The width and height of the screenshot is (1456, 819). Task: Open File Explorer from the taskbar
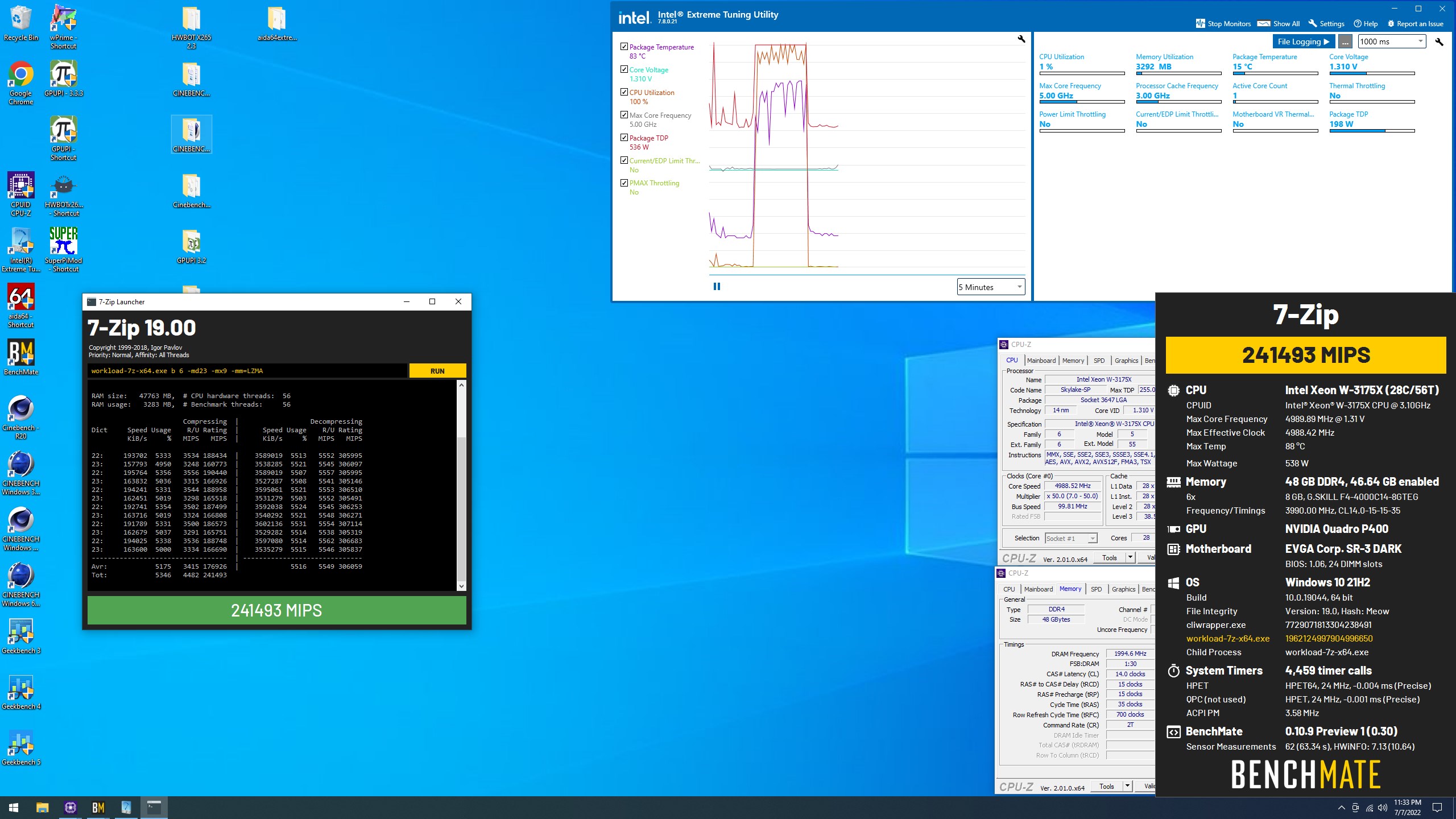pos(42,808)
